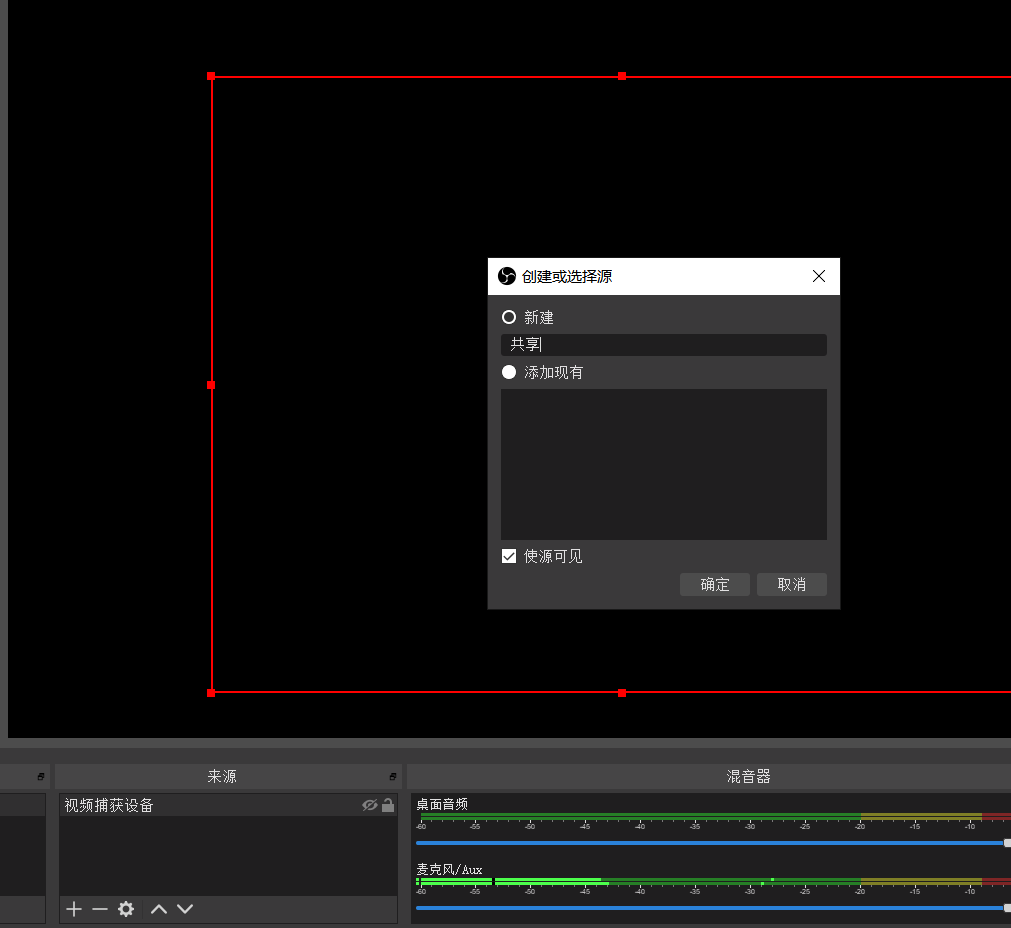Add a new source with the plus icon
Viewport: 1011px width, 928px height.
pos(74,909)
